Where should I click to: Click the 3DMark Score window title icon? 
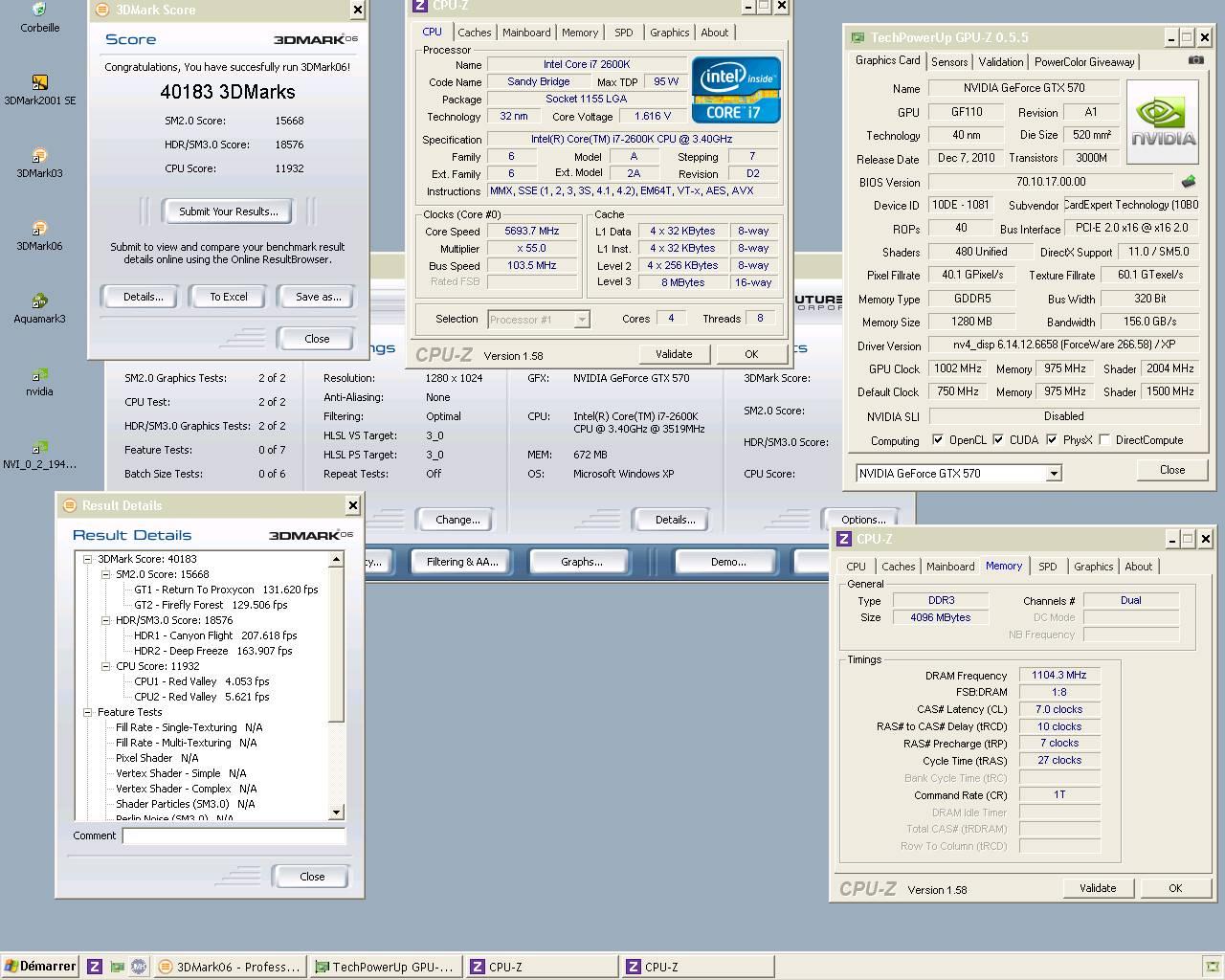point(103,10)
